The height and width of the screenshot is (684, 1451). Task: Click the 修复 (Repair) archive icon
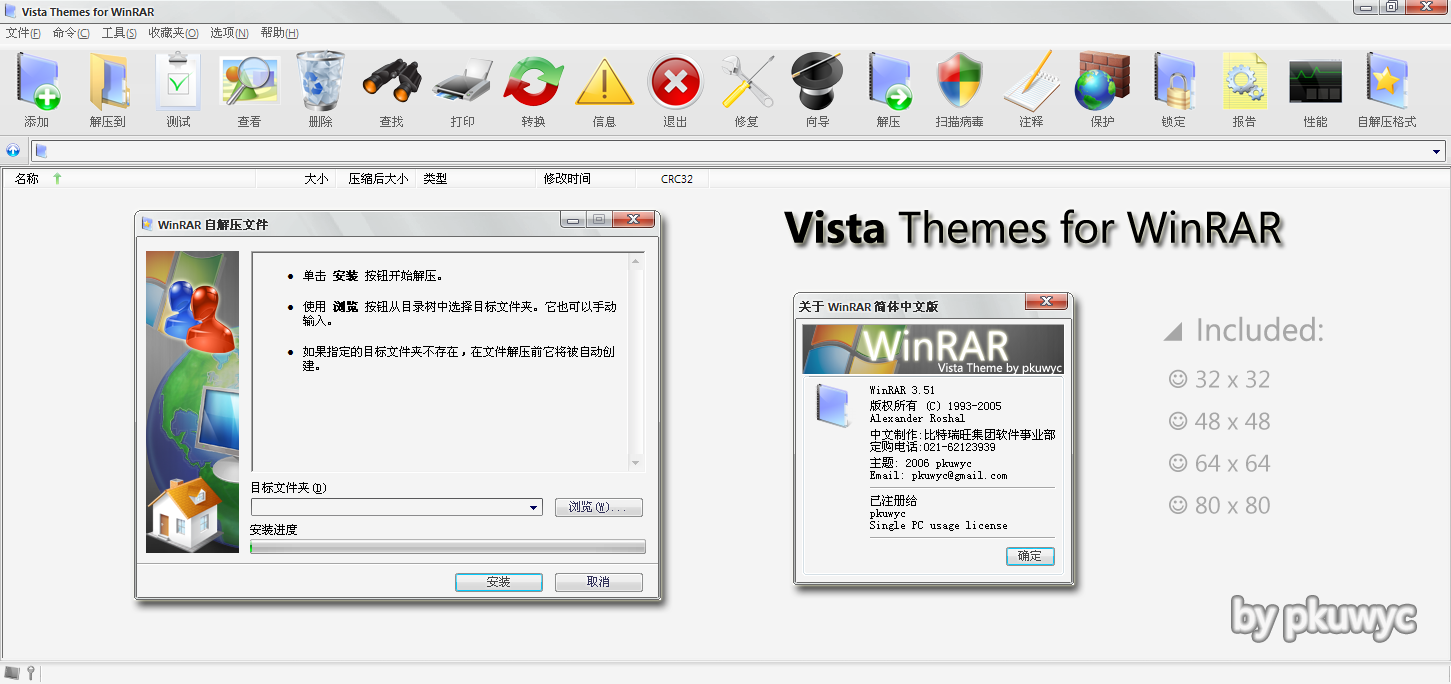[x=746, y=90]
